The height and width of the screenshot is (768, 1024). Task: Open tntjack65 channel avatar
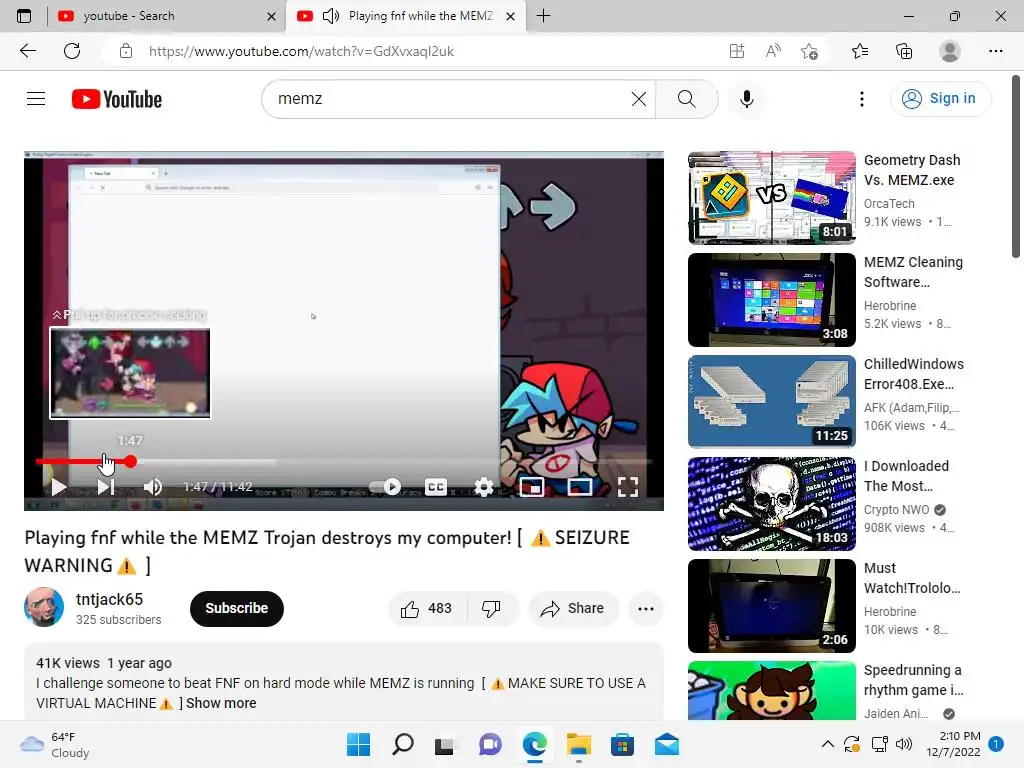[x=44, y=607]
